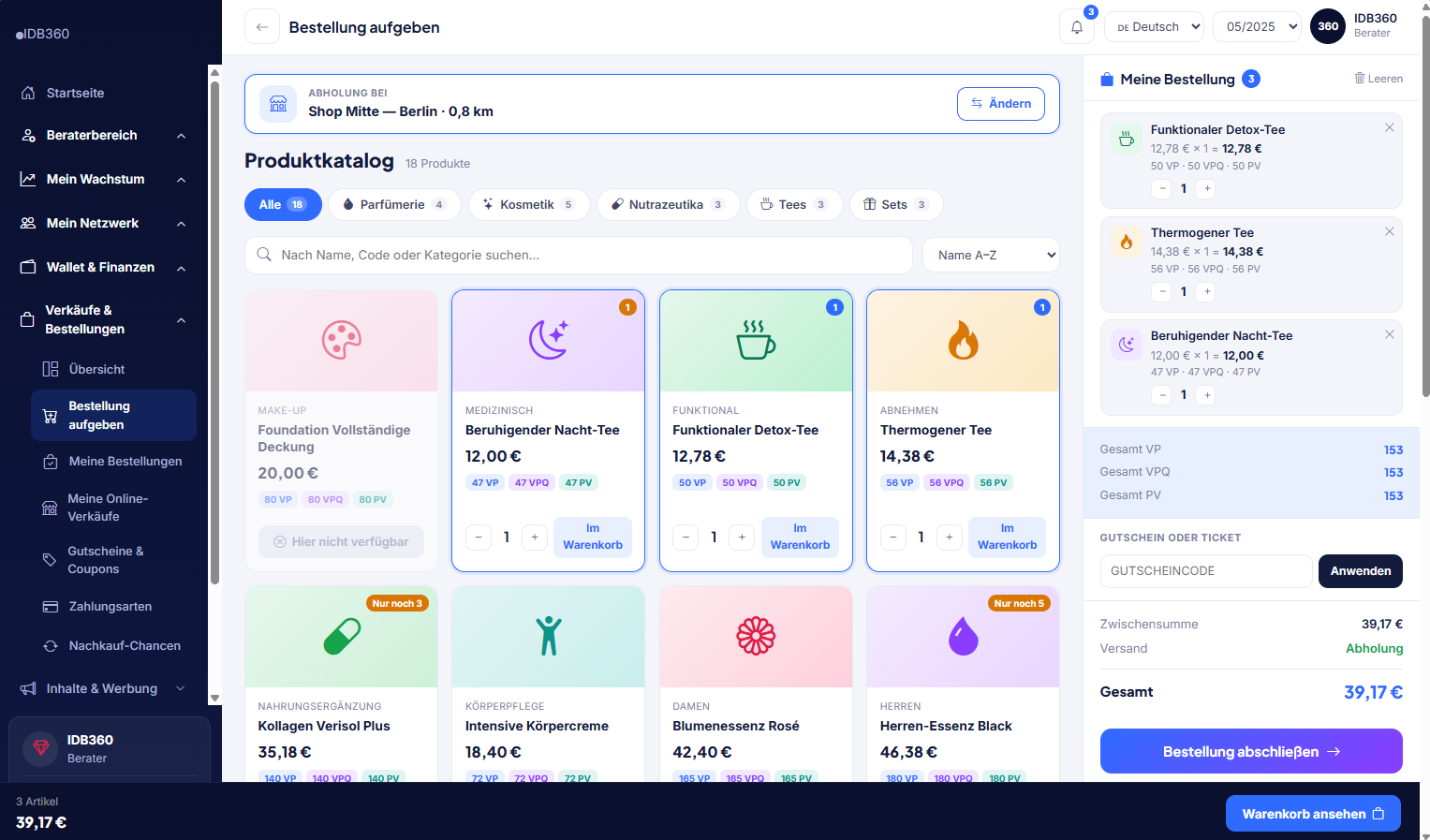The image size is (1430, 840).
Task: Click Bestellung abschließen button
Action: [x=1251, y=751]
